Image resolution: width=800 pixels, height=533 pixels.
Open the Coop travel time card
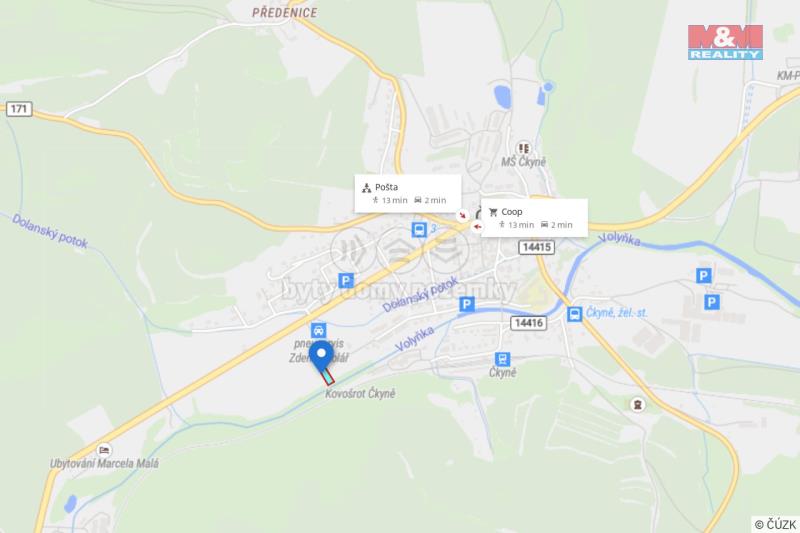point(534,218)
